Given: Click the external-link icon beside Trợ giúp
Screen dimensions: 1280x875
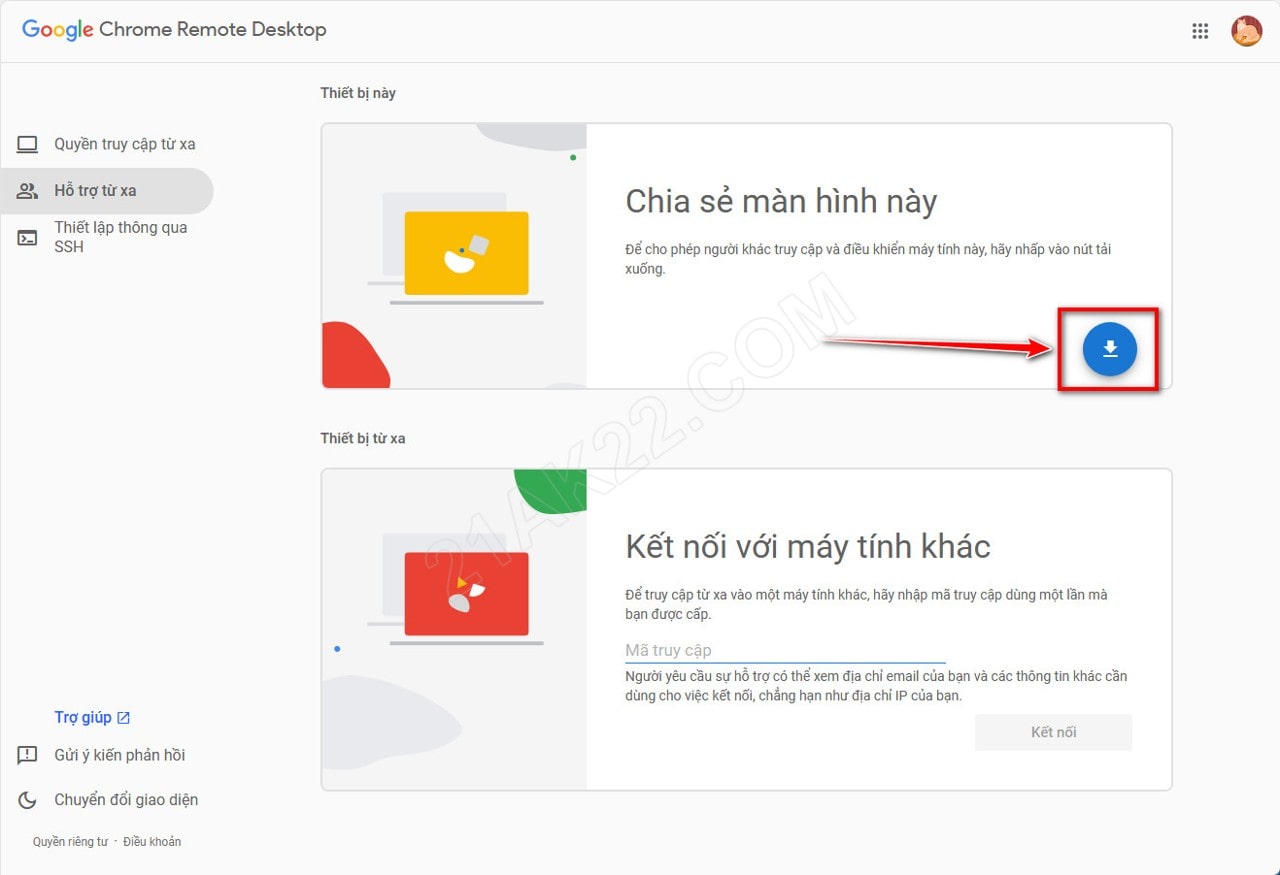Looking at the screenshot, I should click(x=124, y=717).
